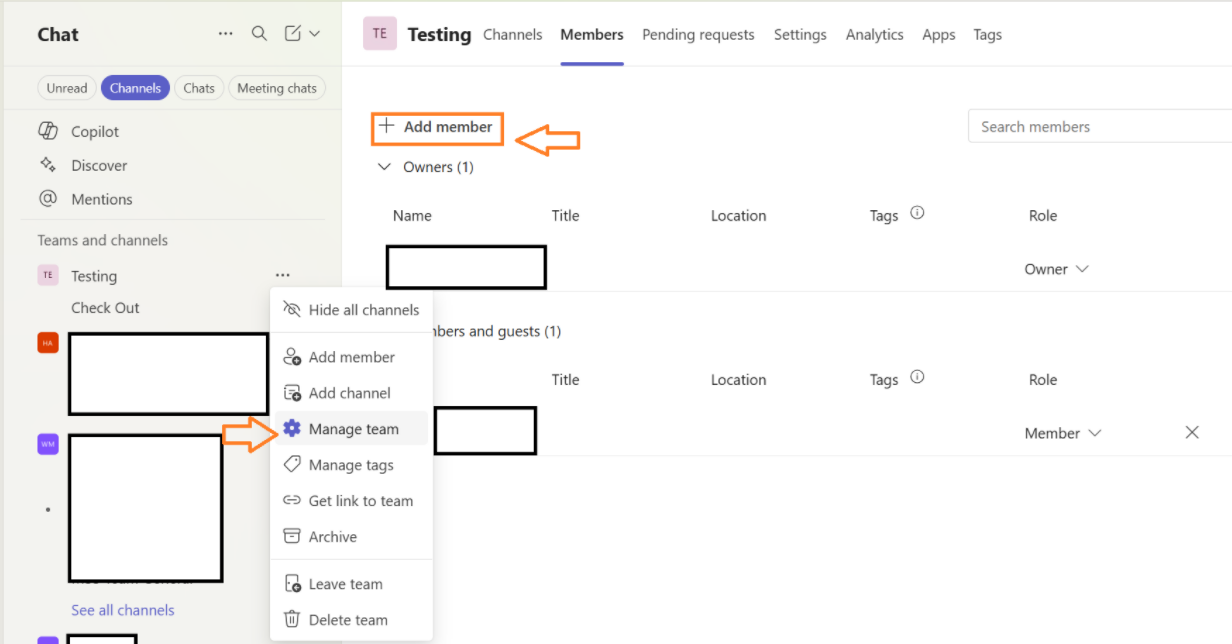This screenshot has height=644, width=1232.
Task: Select the Testing team in sidebar
Action: [94, 276]
